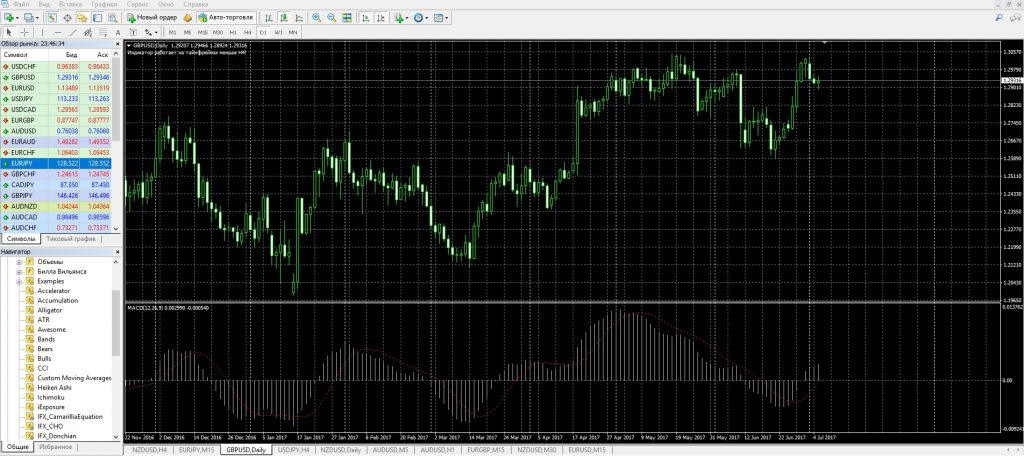This screenshot has width=1024, height=456.
Task: Toggle the Navigator window star-folder icon
Action: click(82, 18)
